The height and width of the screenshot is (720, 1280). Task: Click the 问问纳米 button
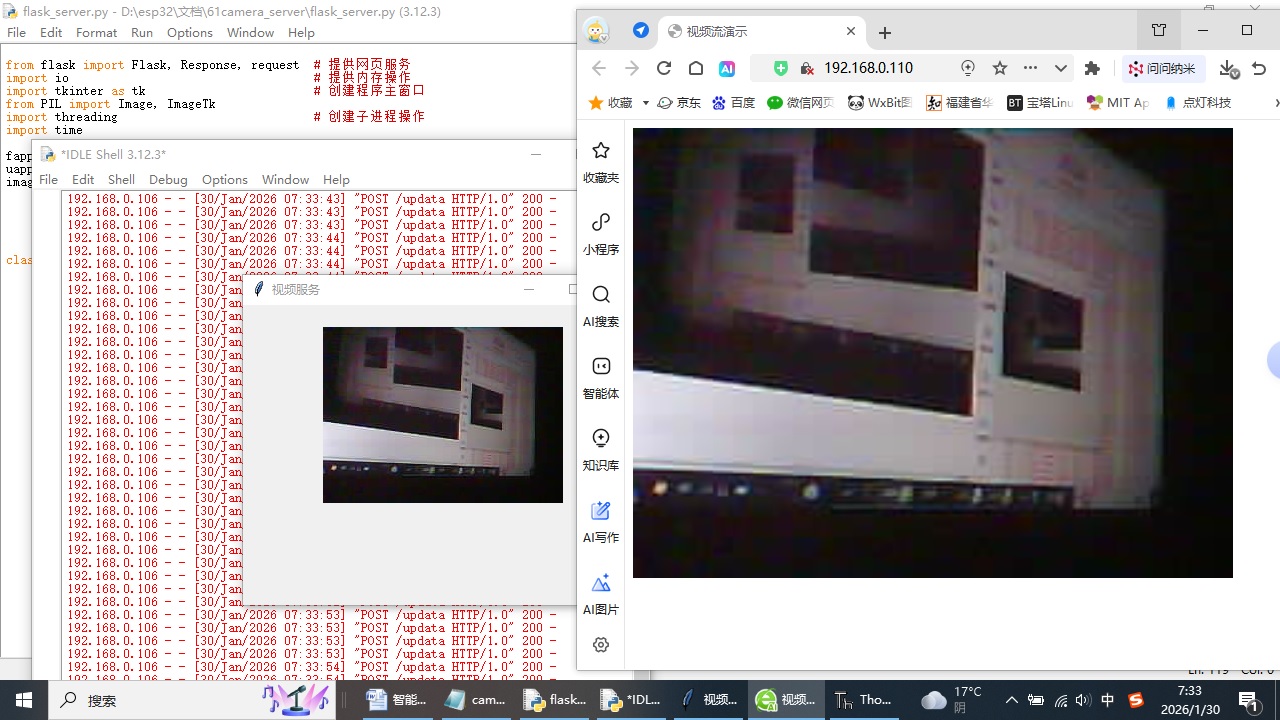coord(1163,68)
